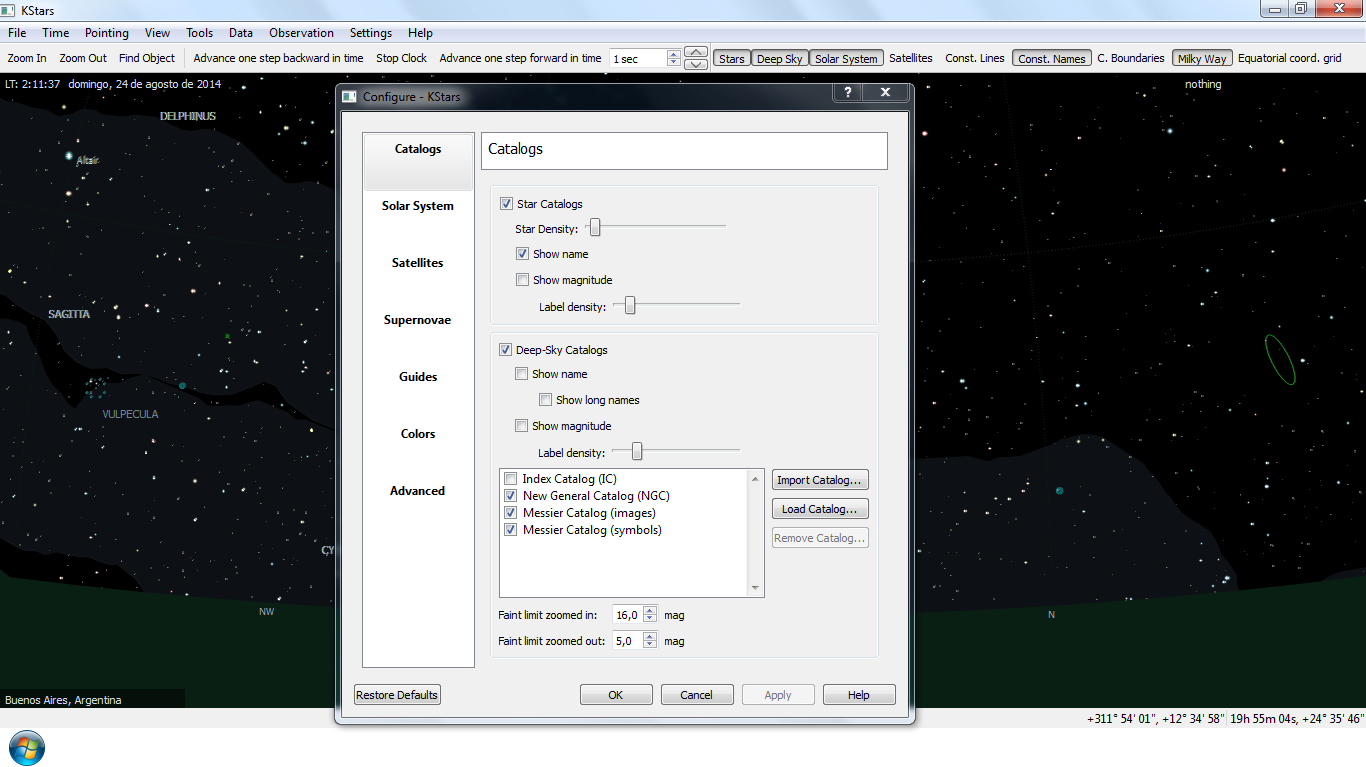Open the Supernovae settings page
The height and width of the screenshot is (767, 1366).
(x=418, y=320)
